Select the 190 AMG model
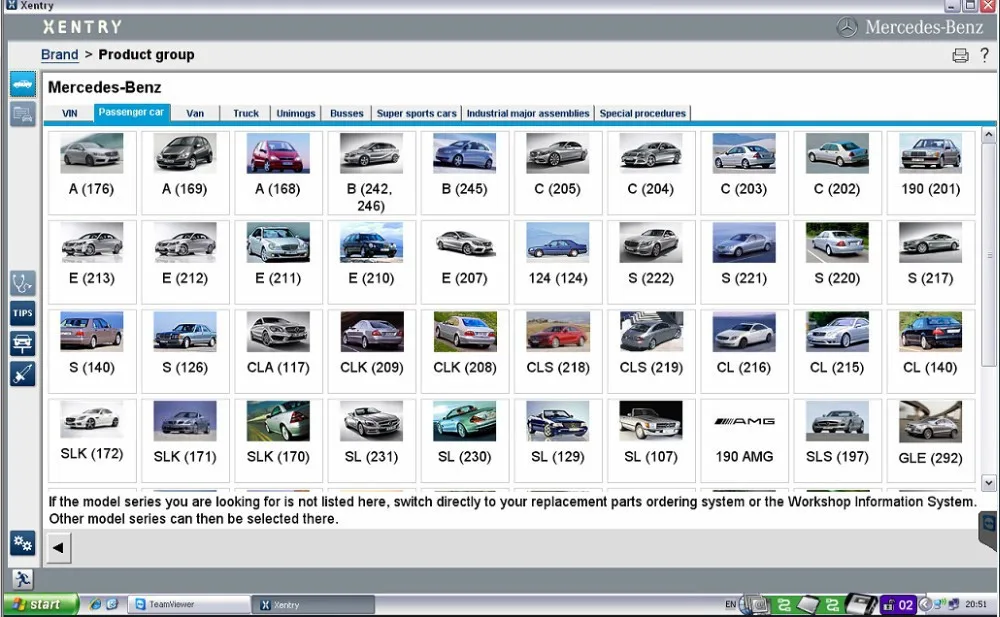Screen dimensions: 1000x617 click(744, 440)
